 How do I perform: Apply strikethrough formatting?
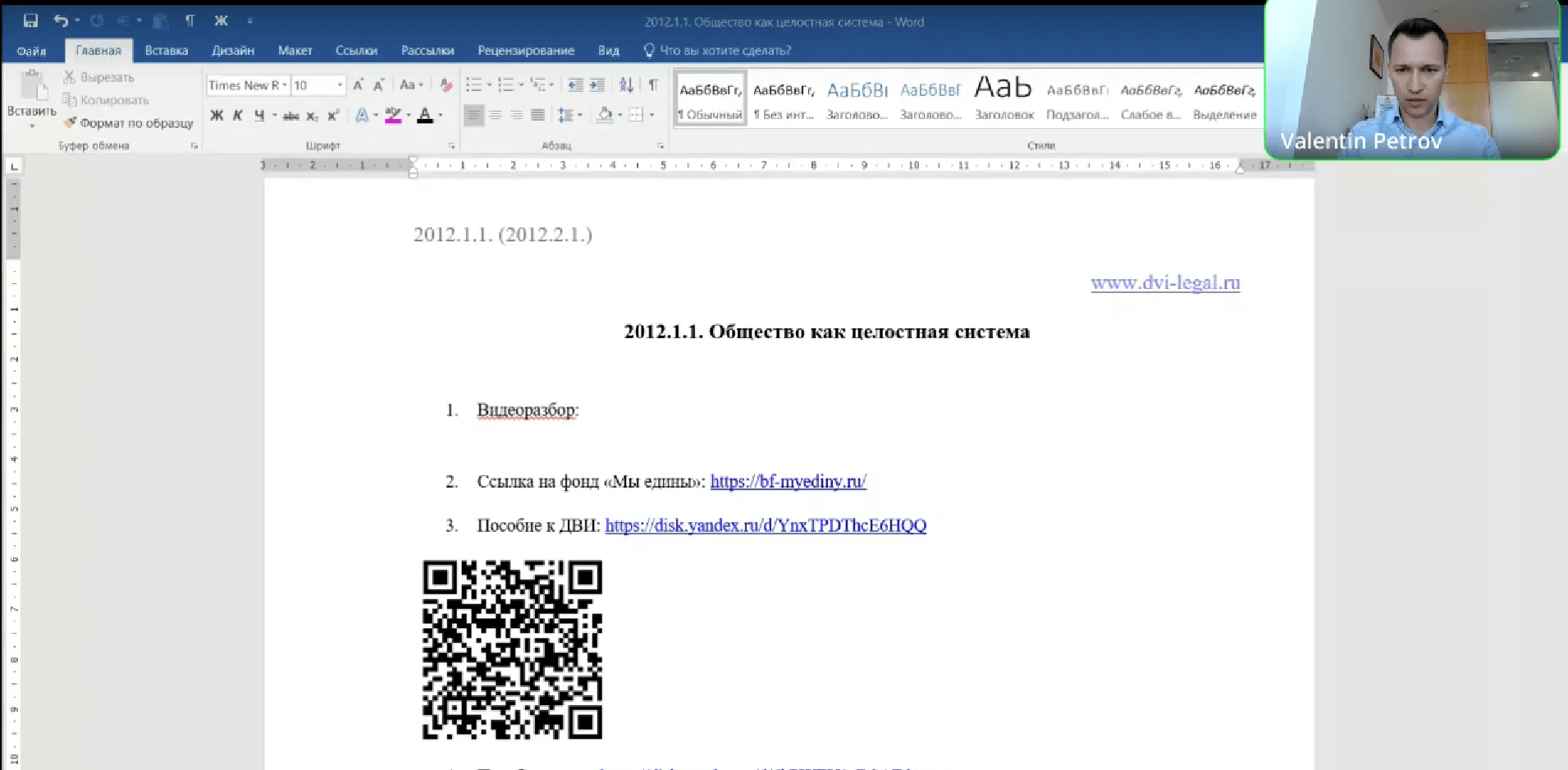tap(290, 116)
